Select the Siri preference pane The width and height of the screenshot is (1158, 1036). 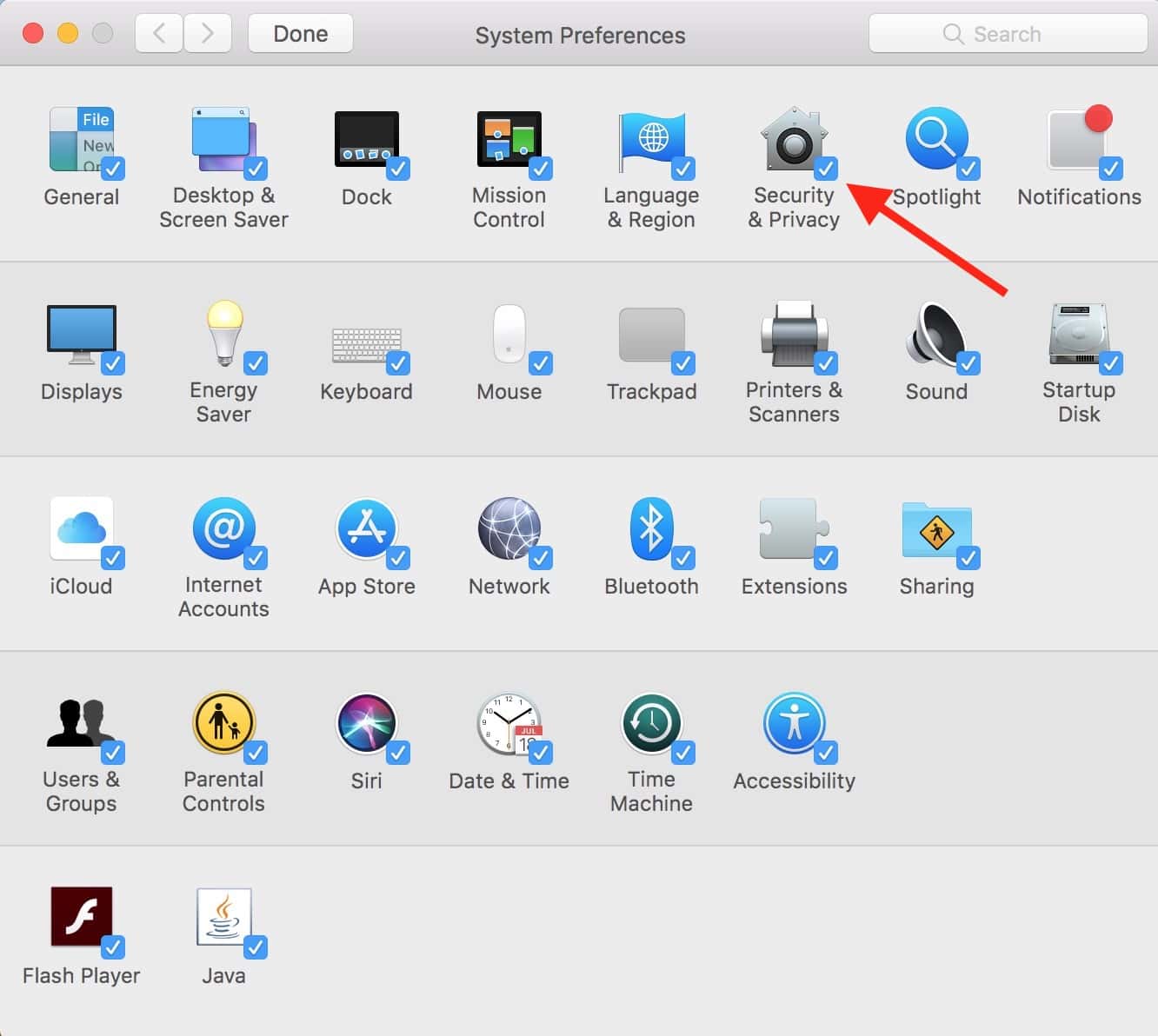coord(366,724)
